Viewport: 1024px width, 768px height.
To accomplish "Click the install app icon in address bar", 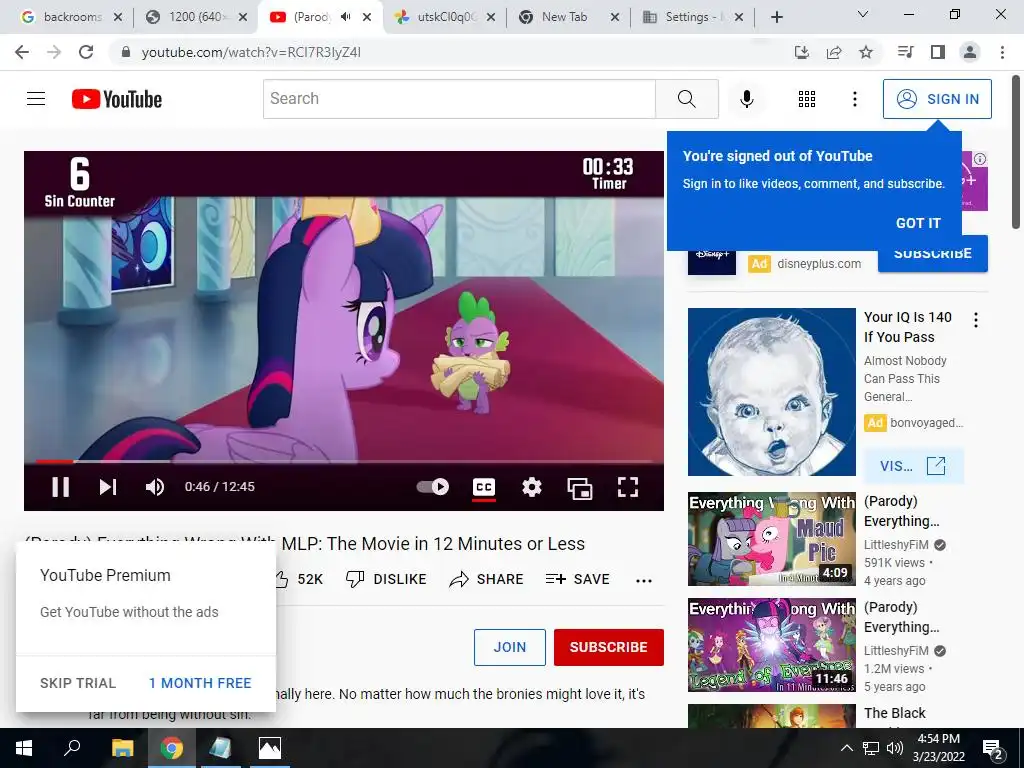I will point(802,52).
